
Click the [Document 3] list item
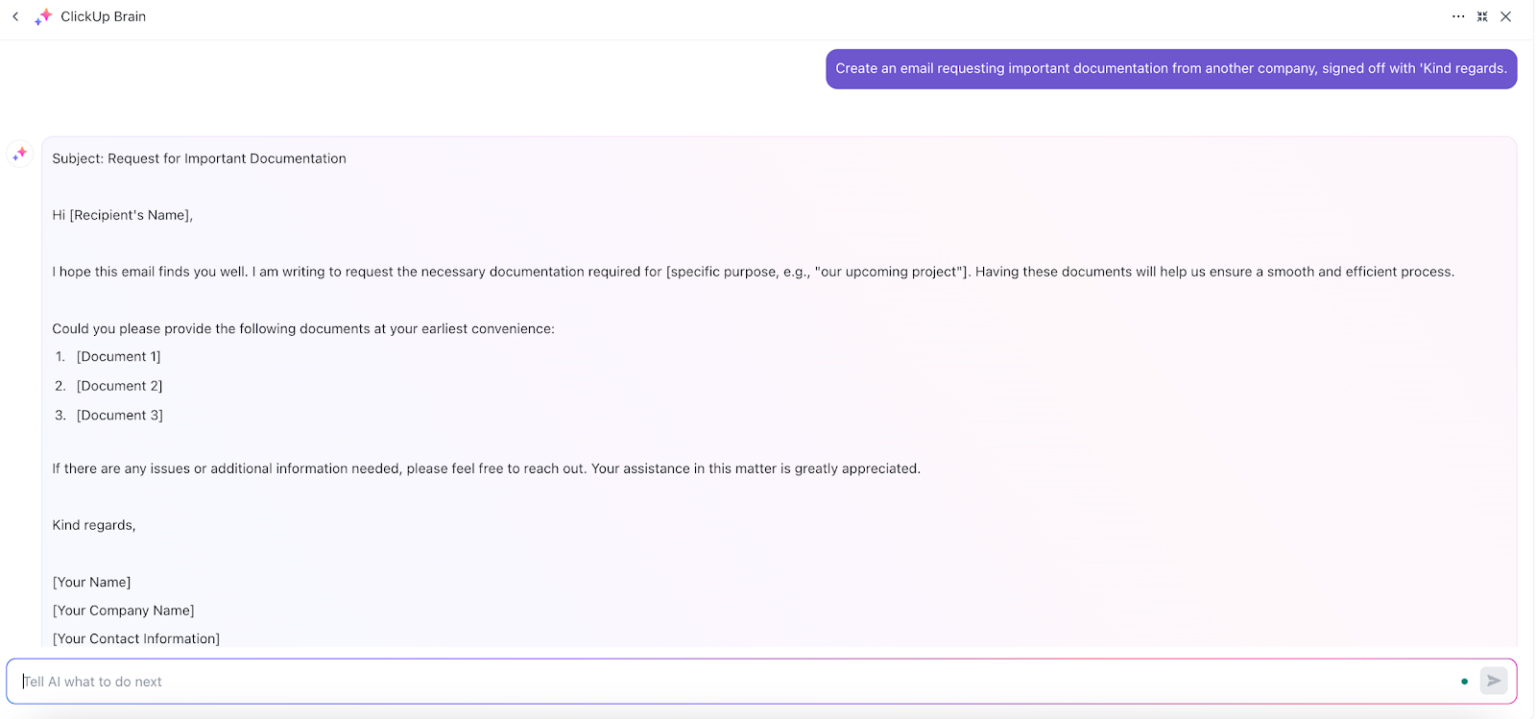tap(119, 414)
